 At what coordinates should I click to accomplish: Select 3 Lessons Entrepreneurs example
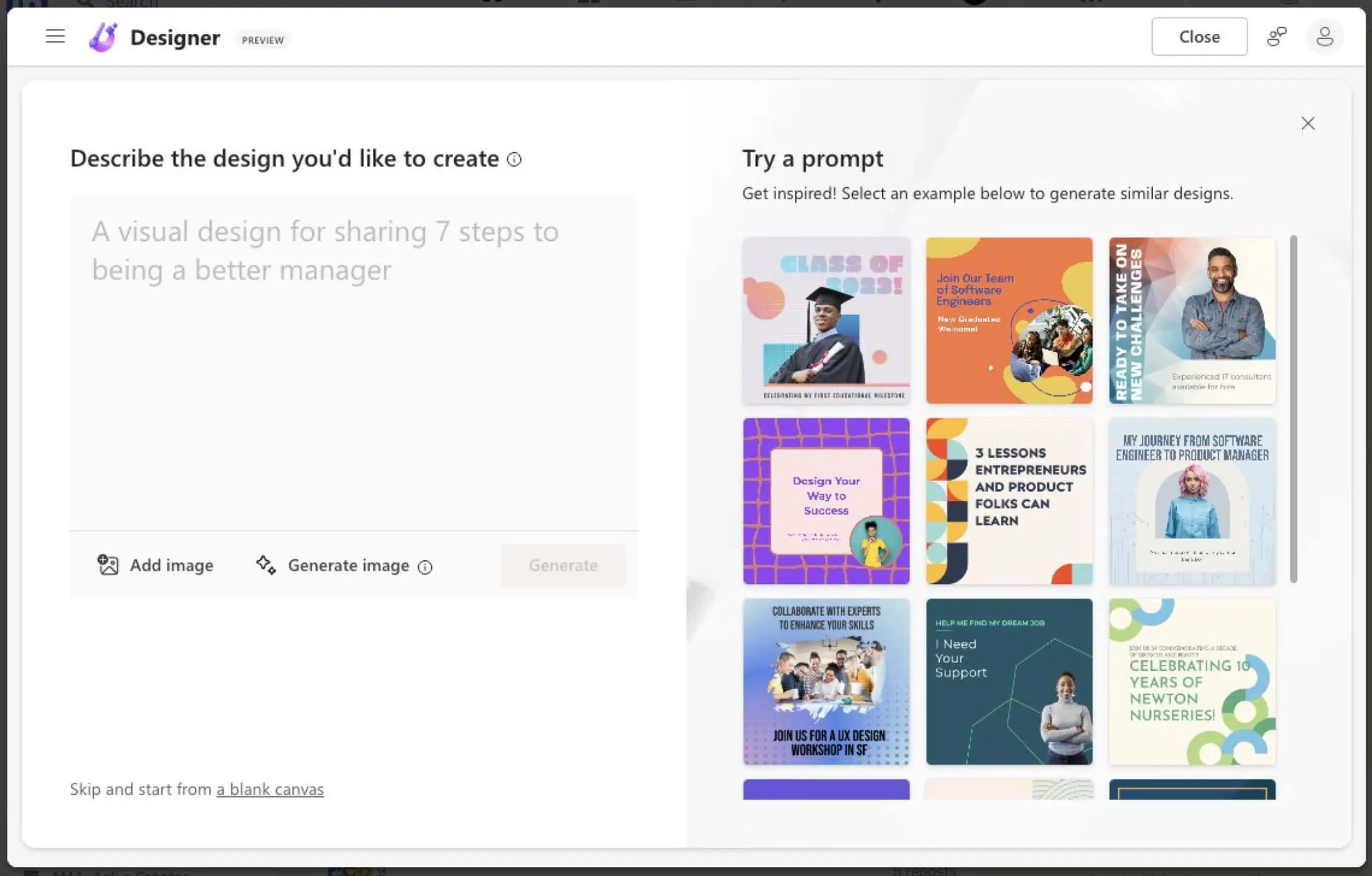pos(1009,501)
